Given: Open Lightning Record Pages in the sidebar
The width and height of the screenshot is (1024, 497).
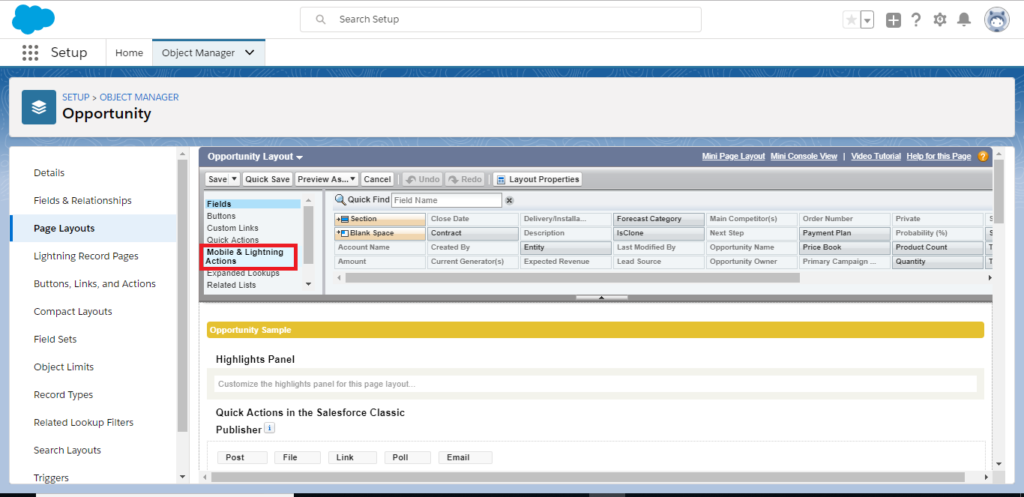Looking at the screenshot, I should [86, 256].
